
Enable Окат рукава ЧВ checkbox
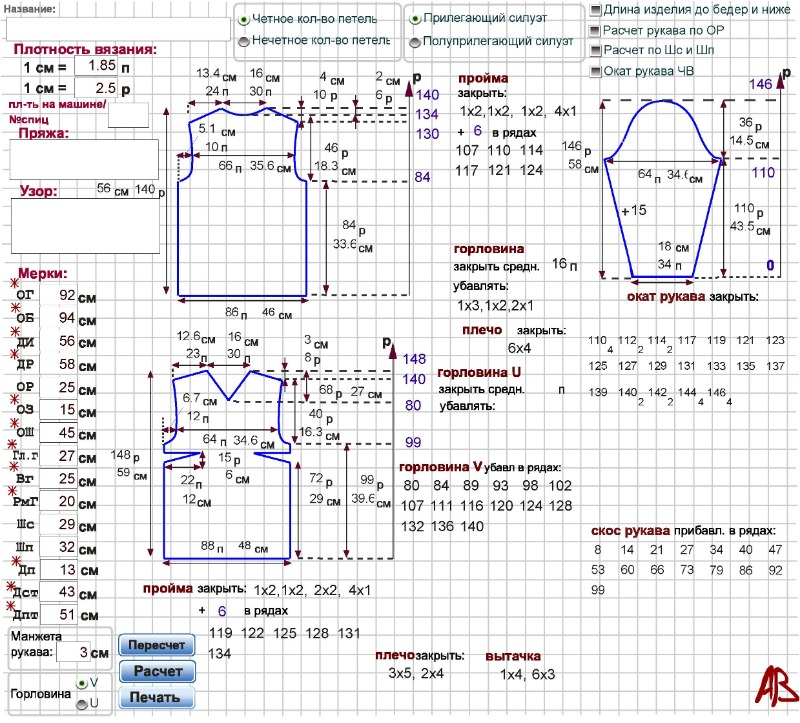point(596,71)
